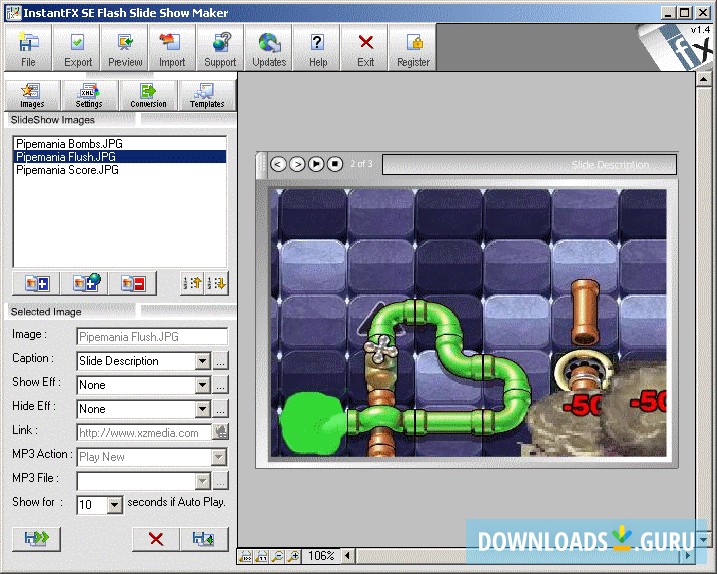Click vertical scrollbar up arrow

click(x=703, y=80)
